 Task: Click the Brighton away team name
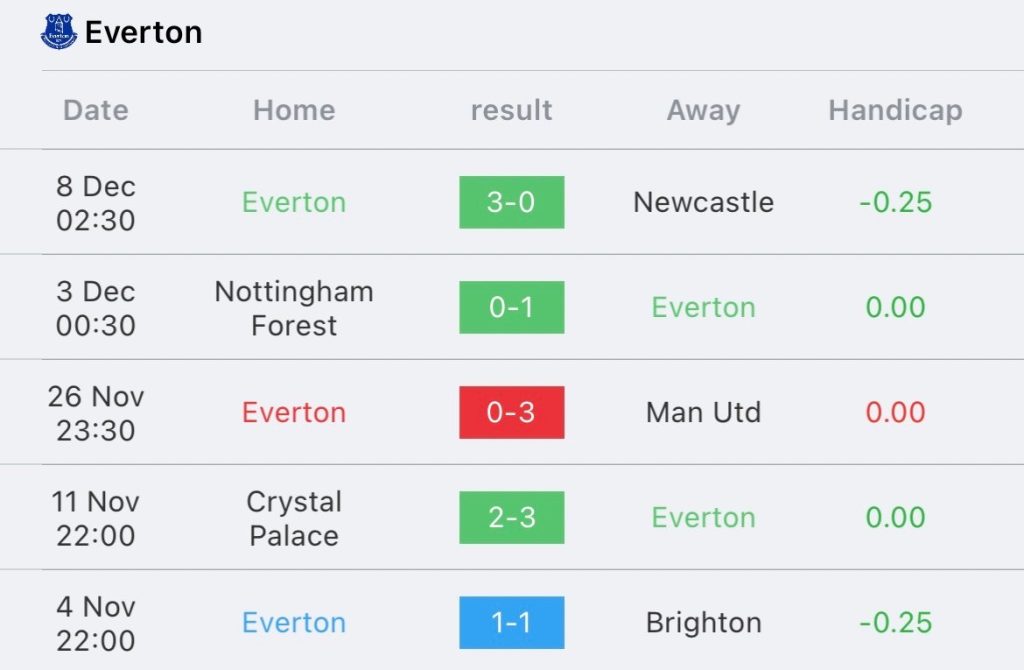point(703,622)
